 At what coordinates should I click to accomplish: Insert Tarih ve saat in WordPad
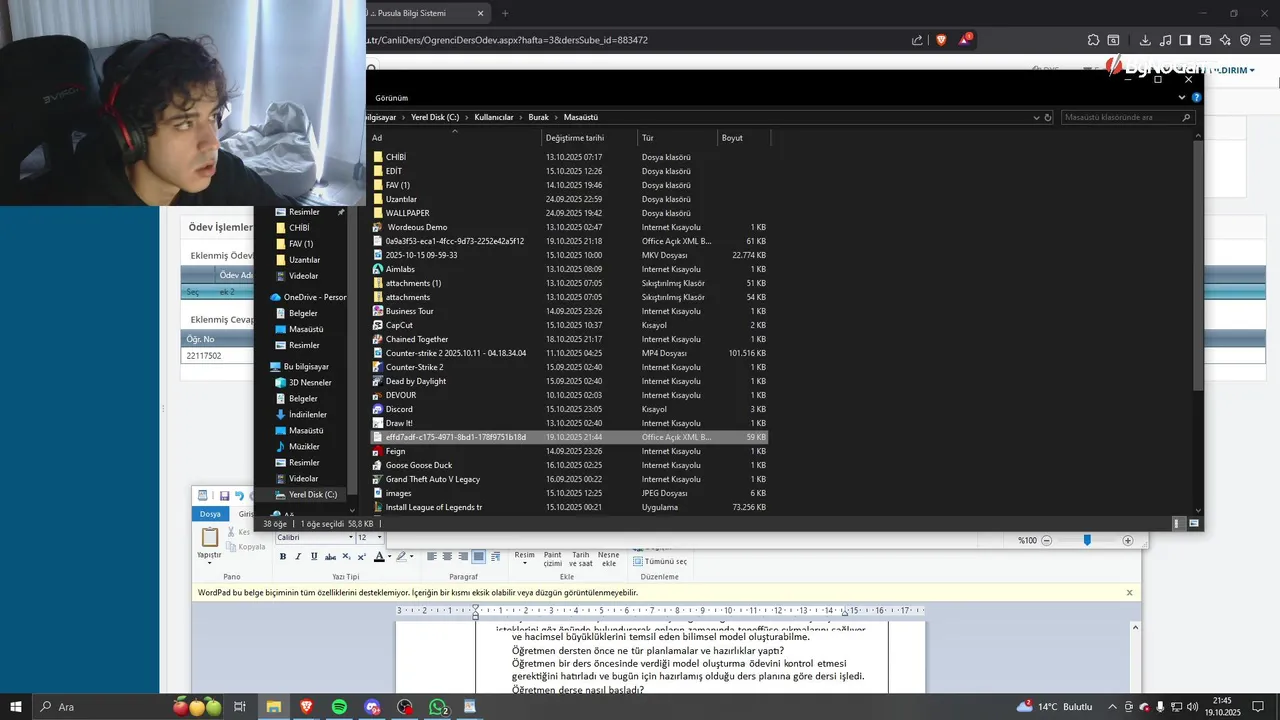click(580, 559)
